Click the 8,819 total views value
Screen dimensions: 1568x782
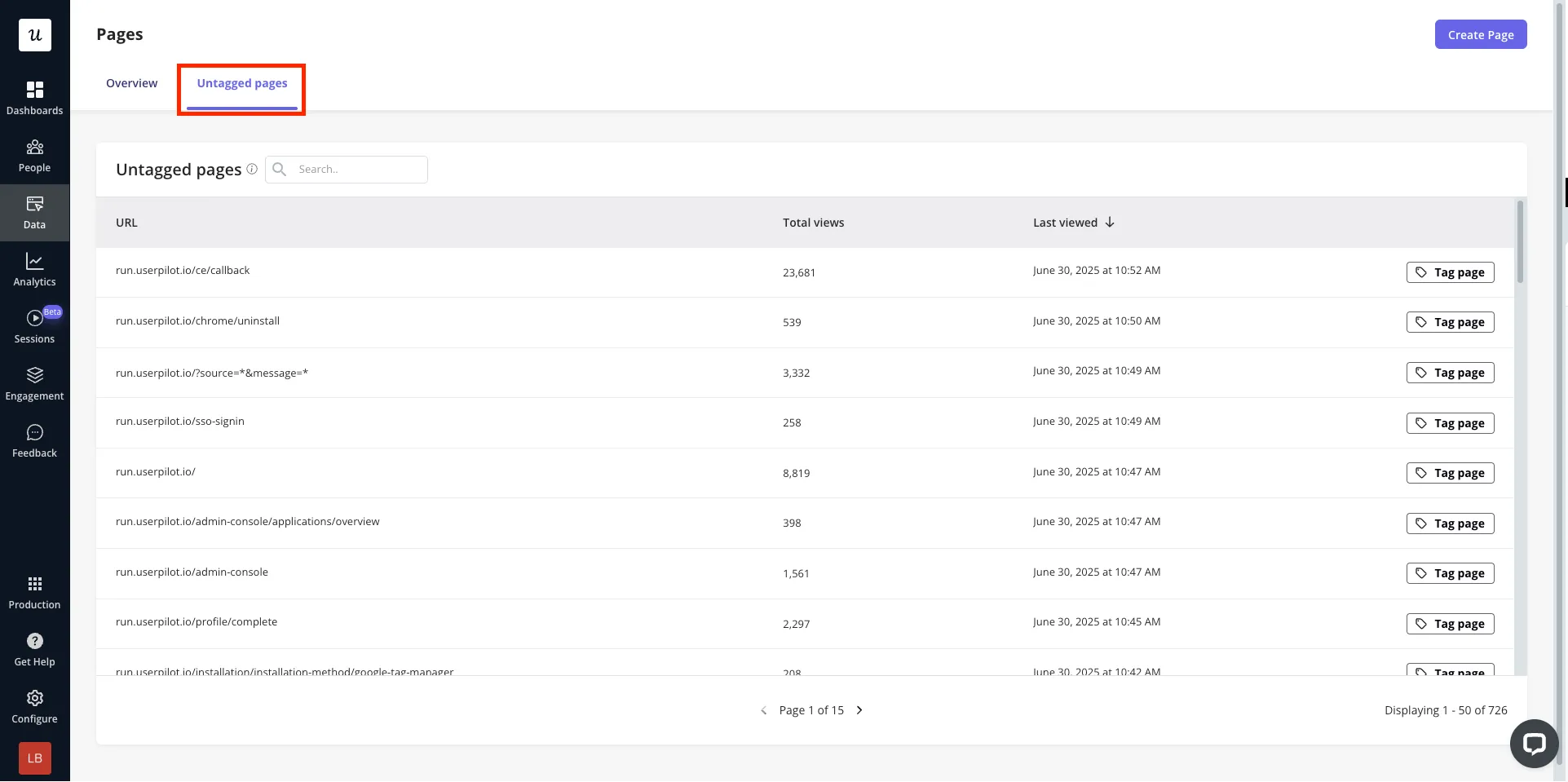797,474
